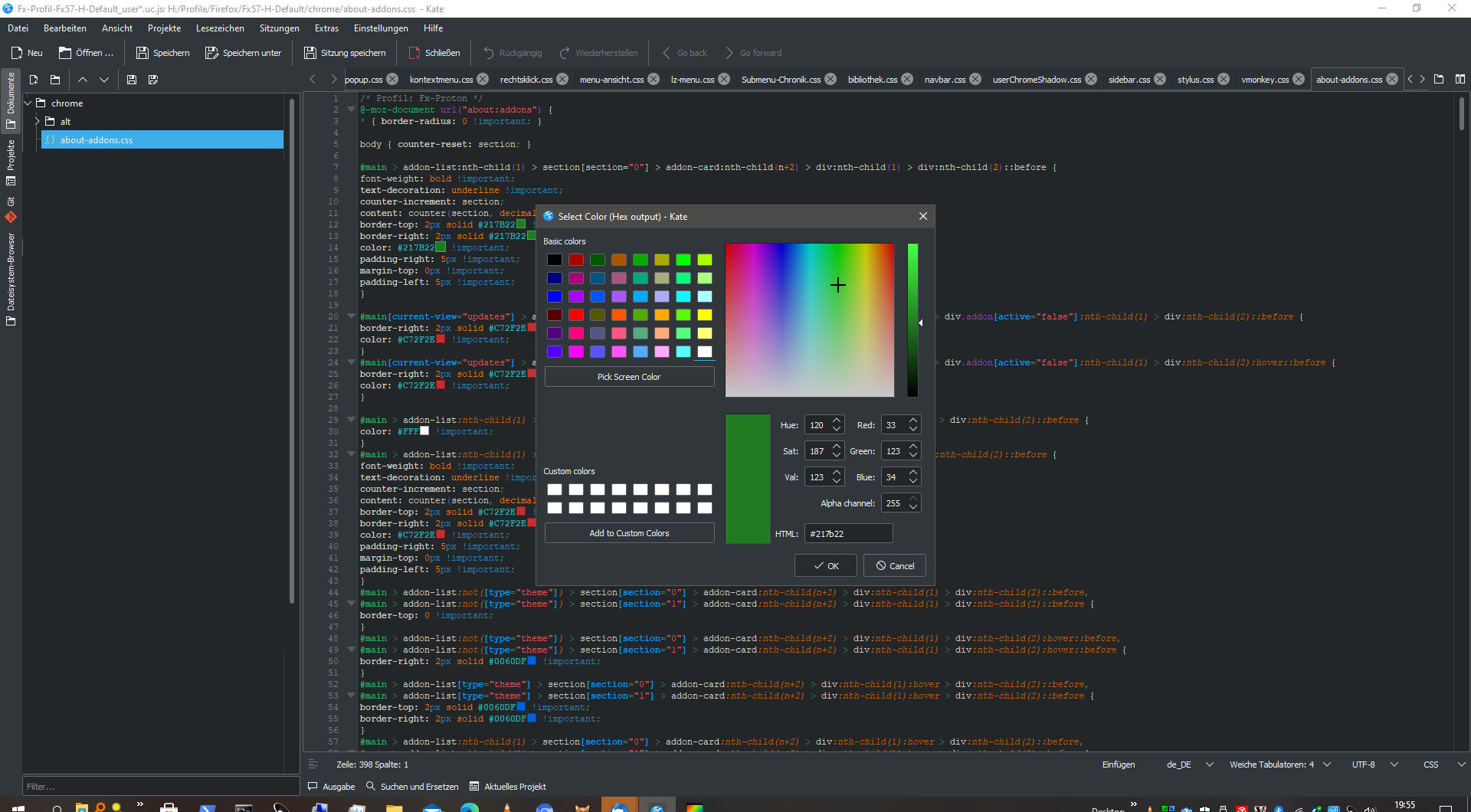This screenshot has height=812, width=1471.
Task: Toggle the Ausgabe bottom panel
Action: (332, 787)
